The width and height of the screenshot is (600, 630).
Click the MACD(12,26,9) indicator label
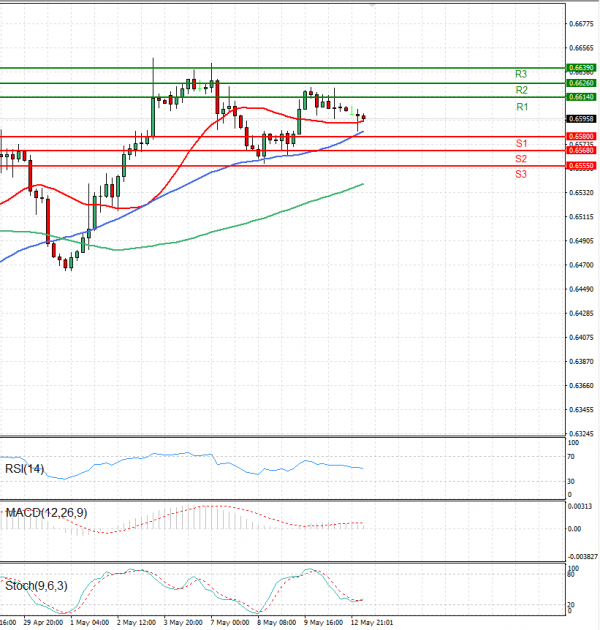pyautogui.click(x=46, y=513)
